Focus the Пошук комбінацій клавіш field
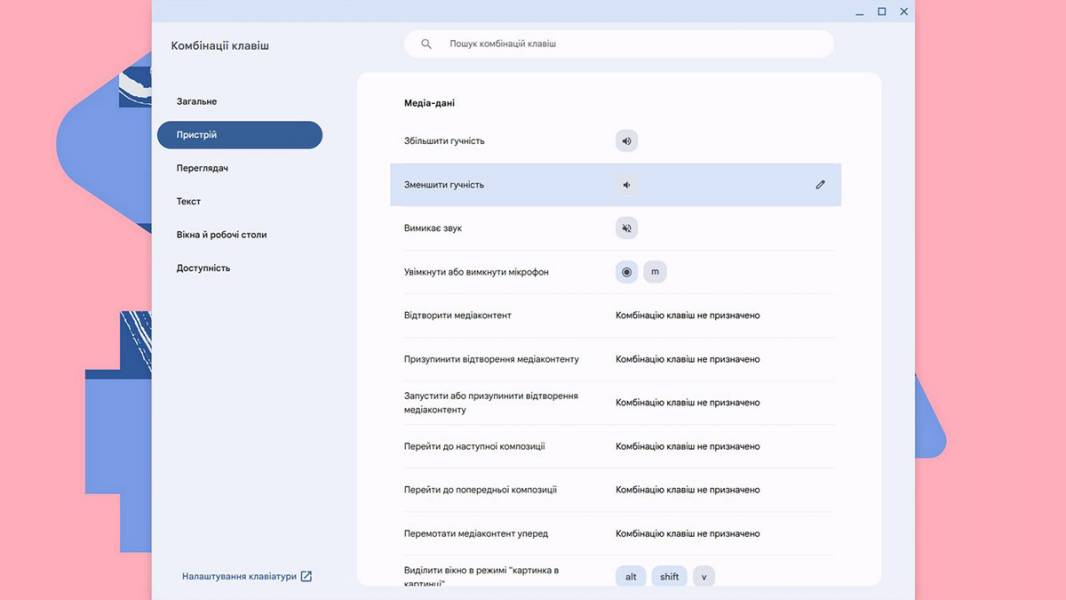Image resolution: width=1066 pixels, height=600 pixels. pyautogui.click(x=619, y=43)
